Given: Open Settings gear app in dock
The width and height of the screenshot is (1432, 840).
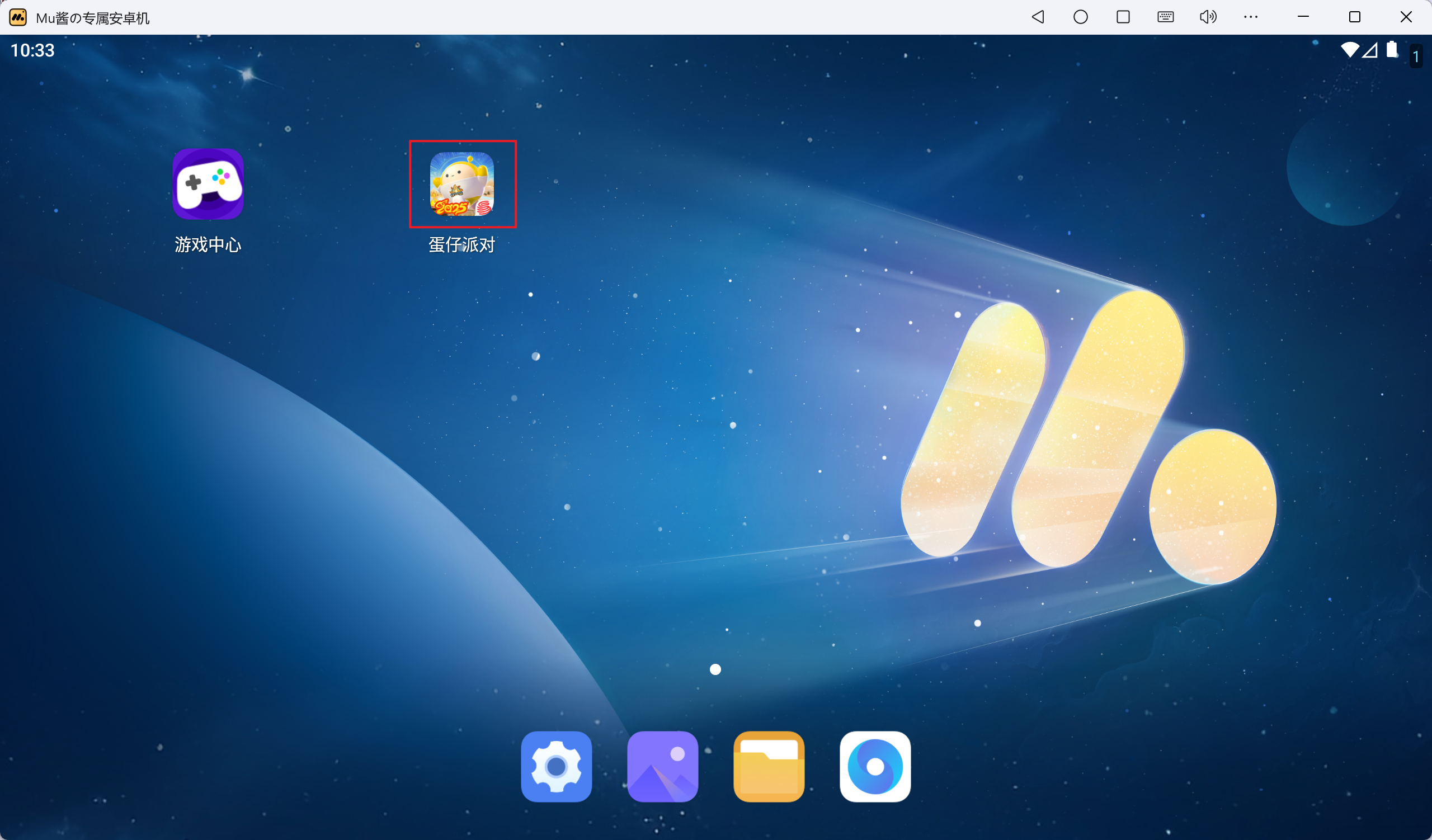Looking at the screenshot, I should click(557, 766).
